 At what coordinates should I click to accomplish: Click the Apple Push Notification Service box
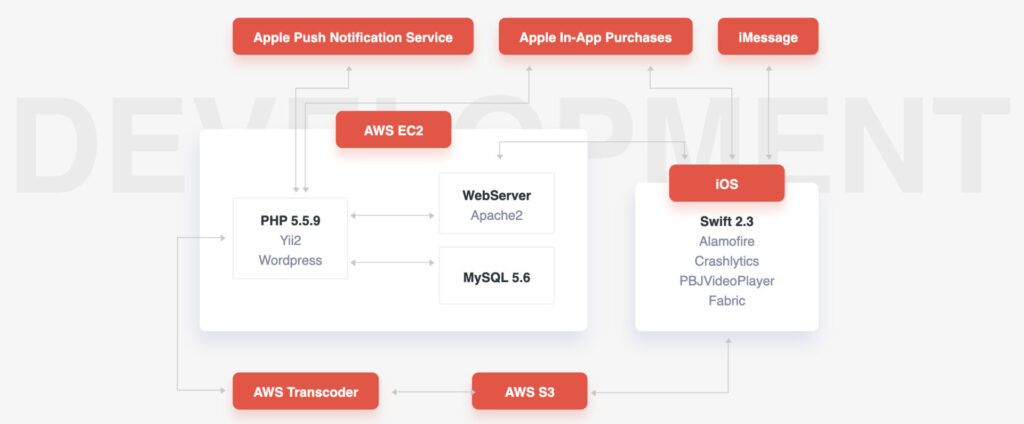tap(353, 37)
